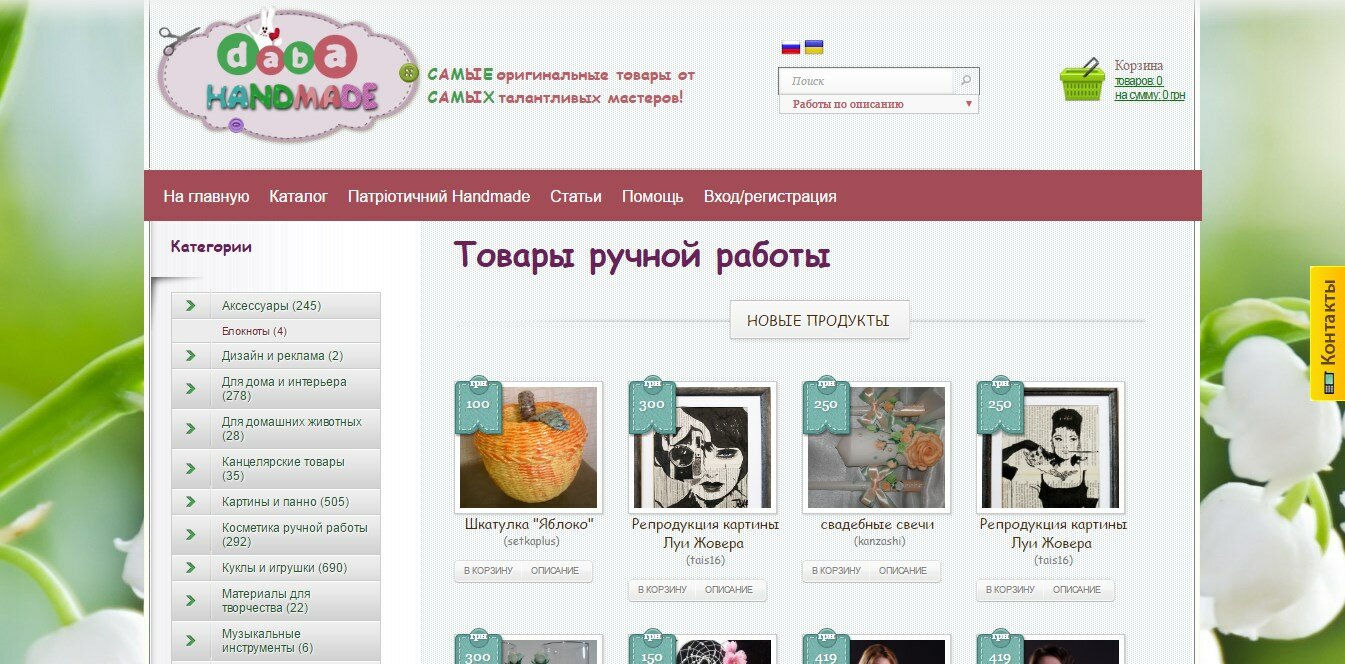Image resolution: width=1345 pixels, height=664 pixels.
Task: Open Патріотичний Handmade menu item
Action: coord(439,196)
